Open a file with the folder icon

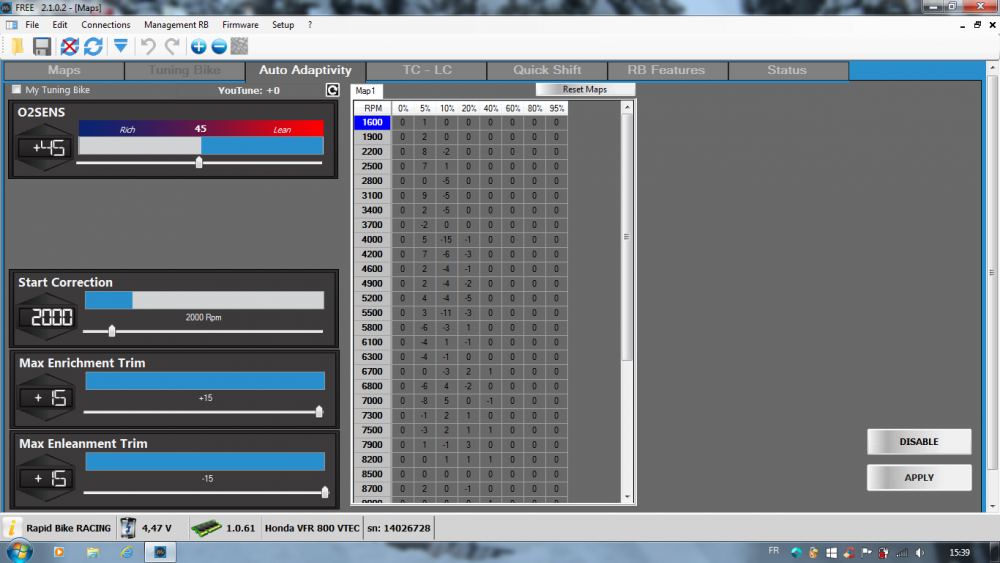17,46
